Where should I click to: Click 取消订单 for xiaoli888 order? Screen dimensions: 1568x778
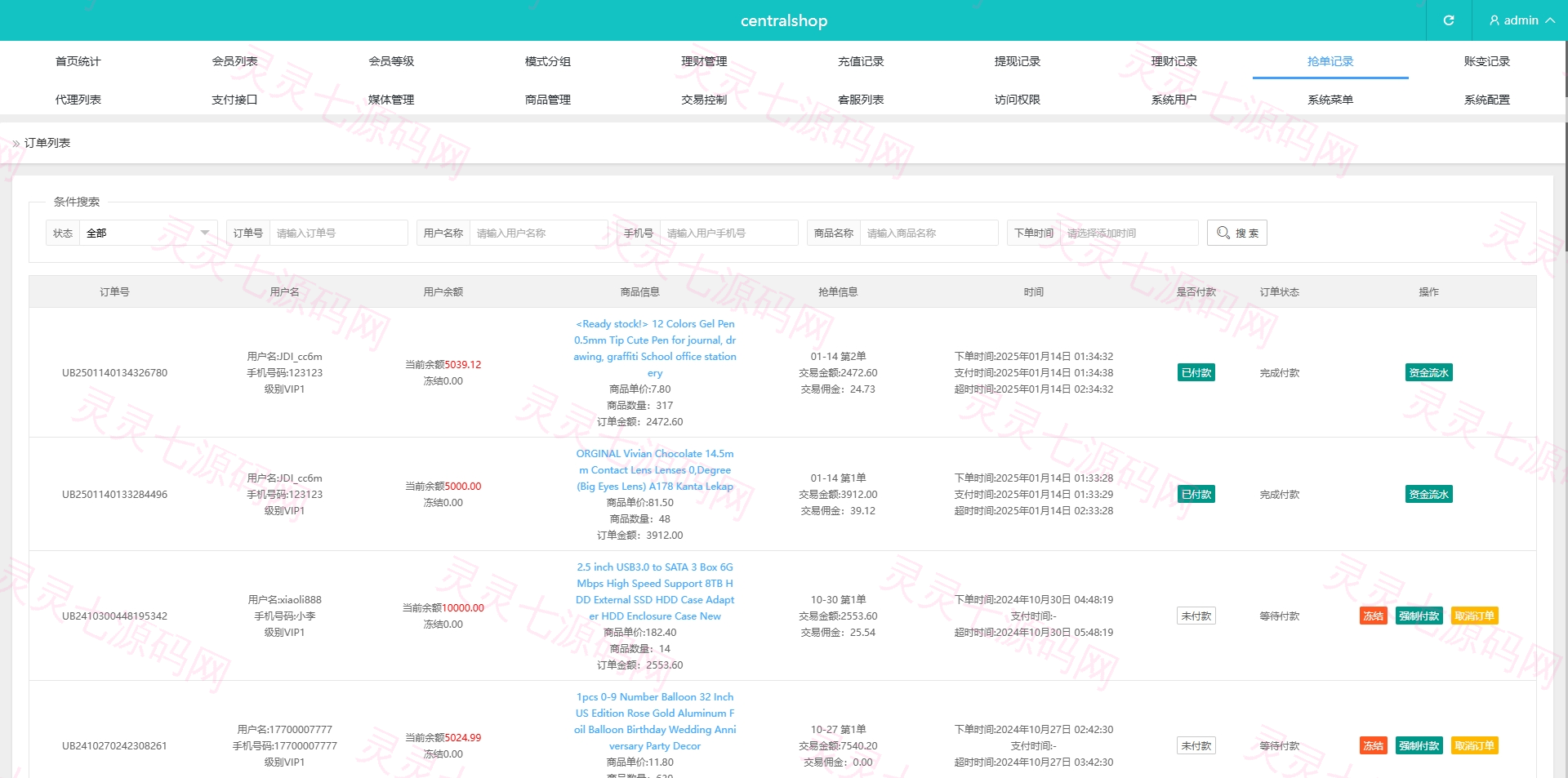click(1474, 616)
